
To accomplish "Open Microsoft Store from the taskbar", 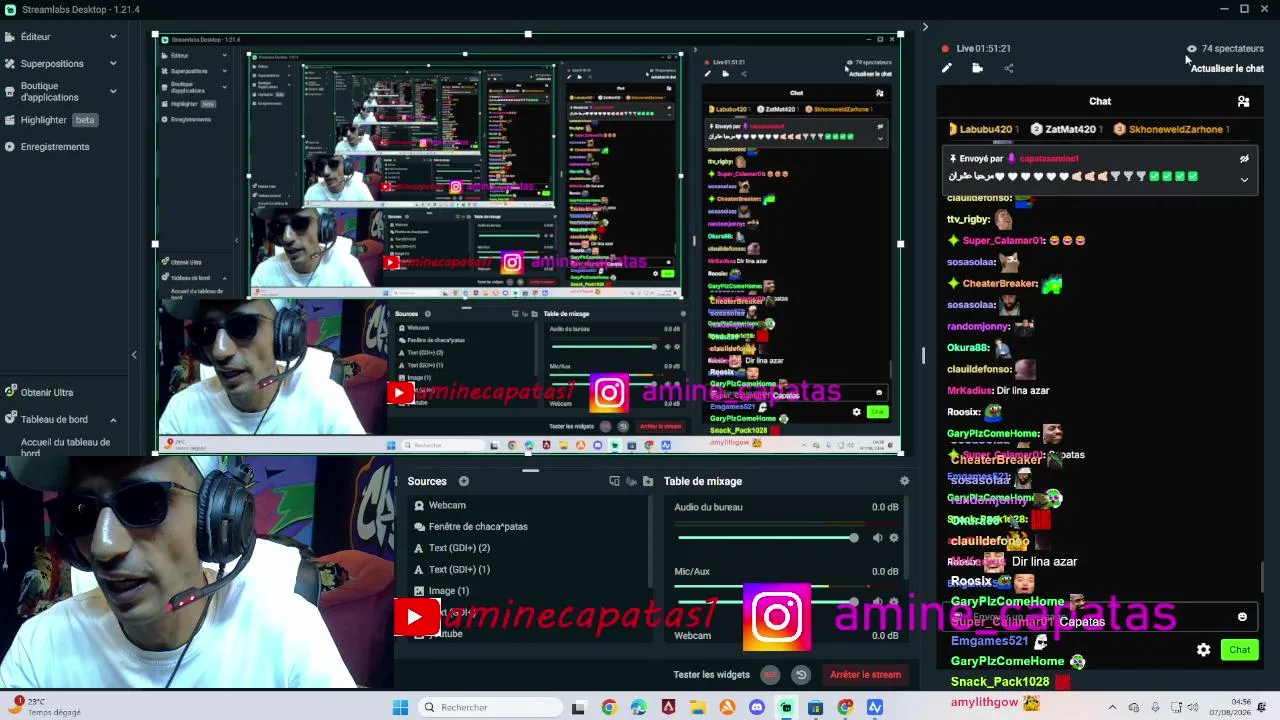I will click(816, 708).
